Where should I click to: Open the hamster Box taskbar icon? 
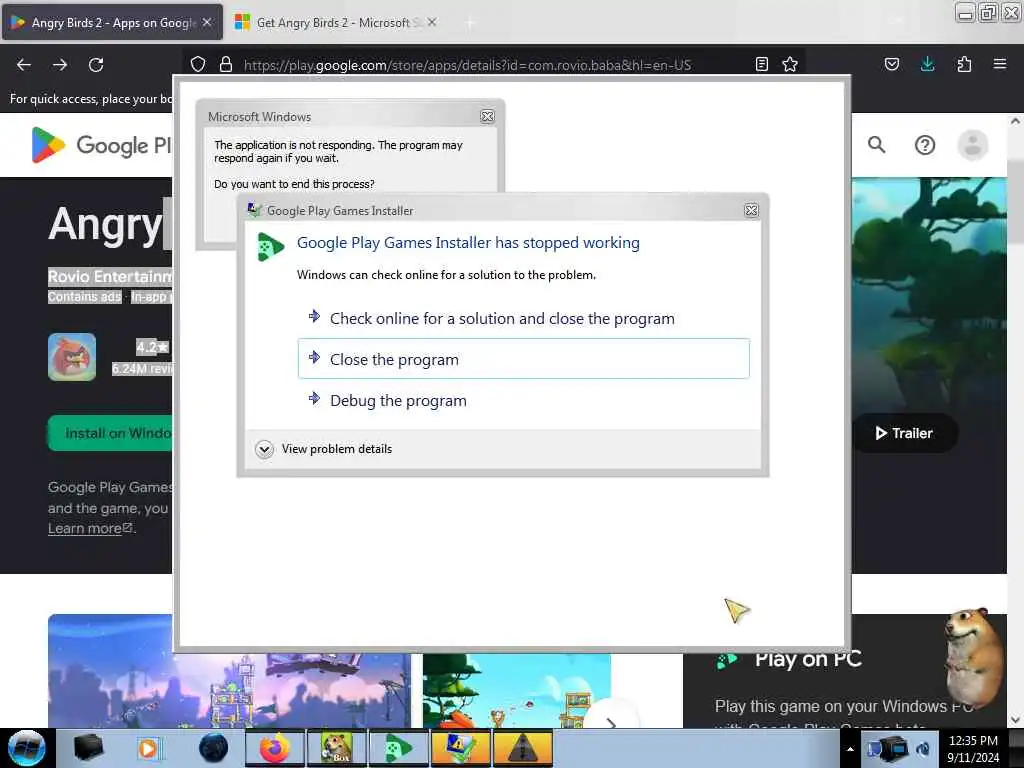pos(337,748)
